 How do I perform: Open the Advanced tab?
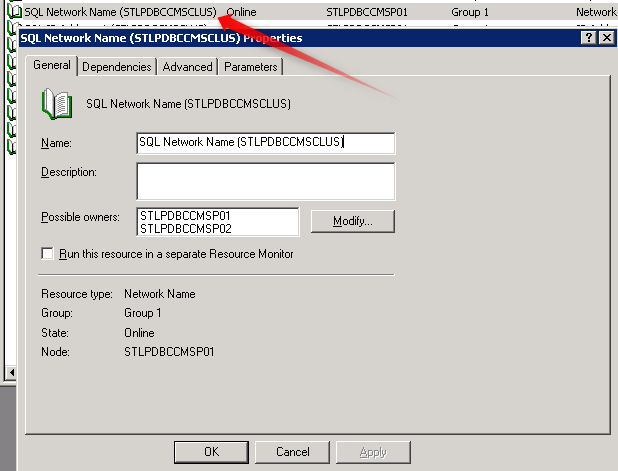[187, 67]
